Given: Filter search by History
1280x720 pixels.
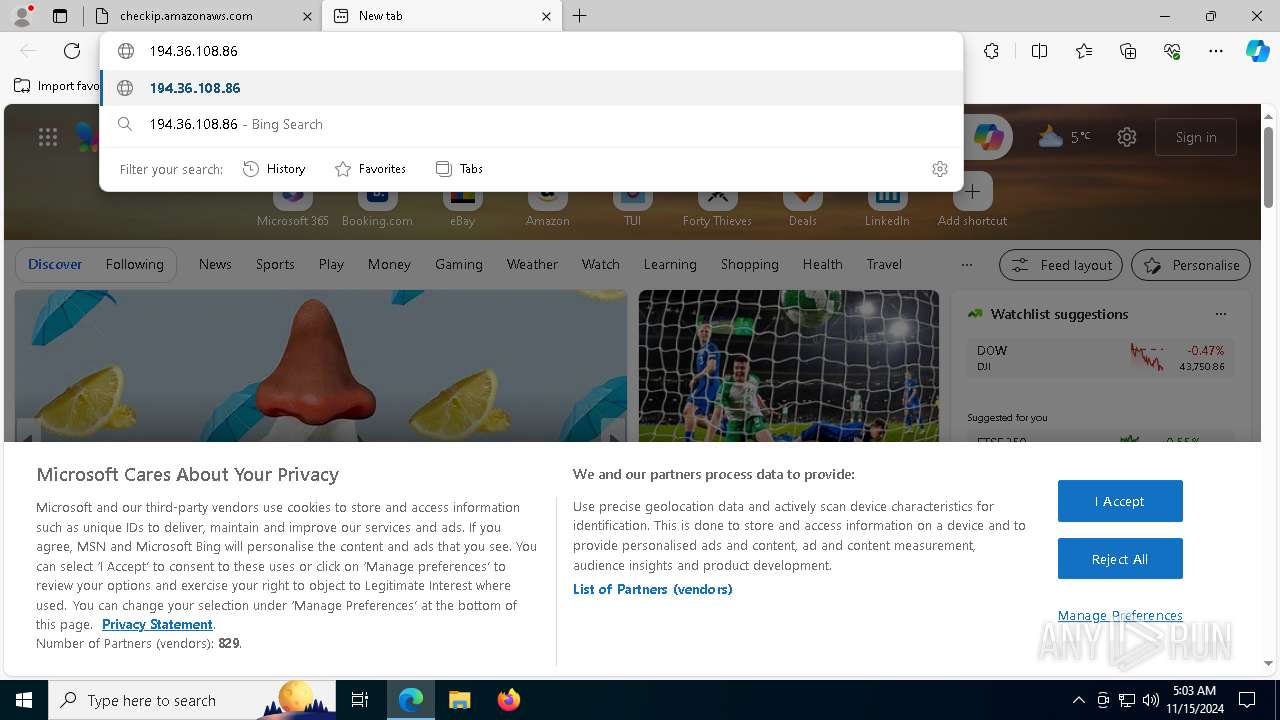Looking at the screenshot, I should pyautogui.click(x=274, y=169).
